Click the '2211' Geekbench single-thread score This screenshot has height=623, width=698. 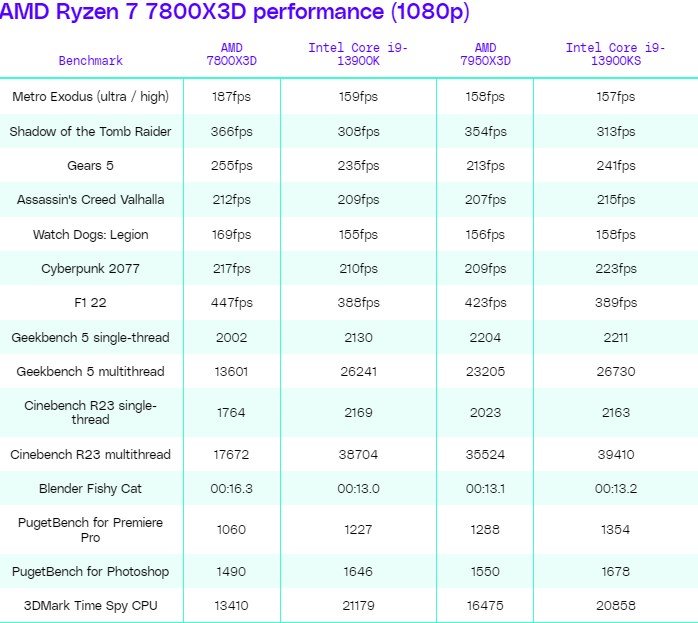[x=616, y=337]
